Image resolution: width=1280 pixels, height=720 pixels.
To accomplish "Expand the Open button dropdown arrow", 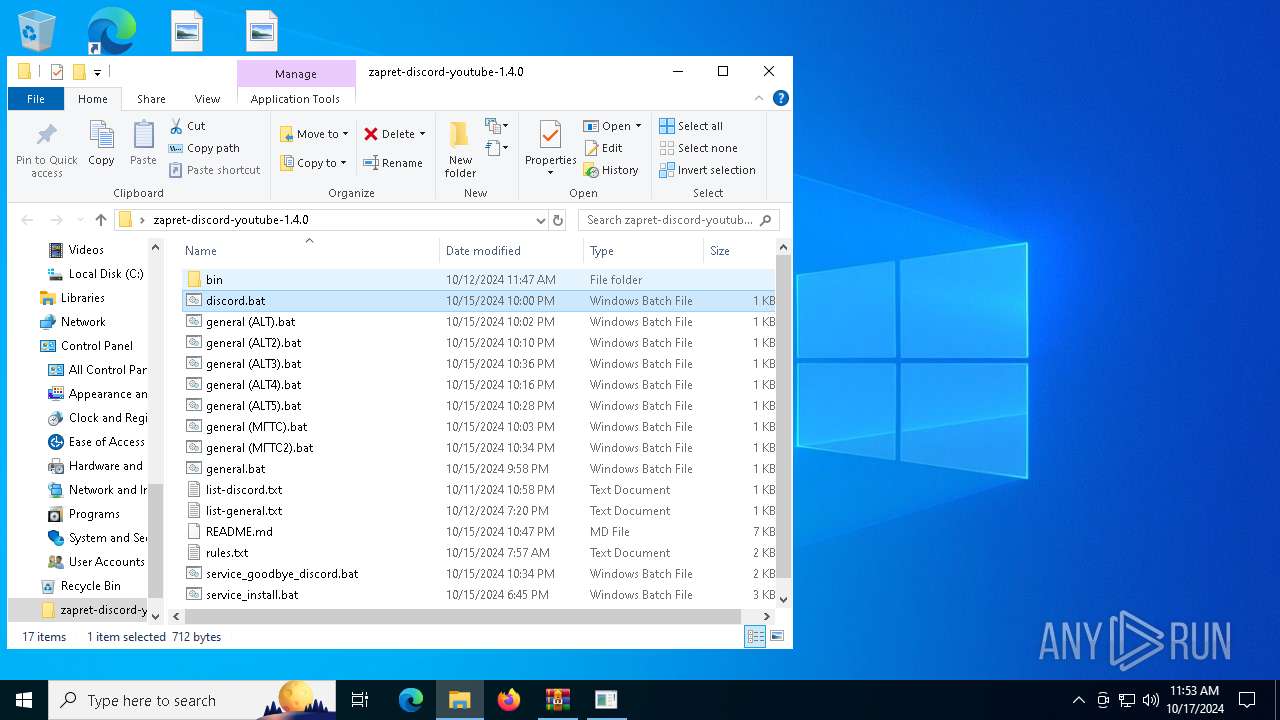I will [x=638, y=126].
